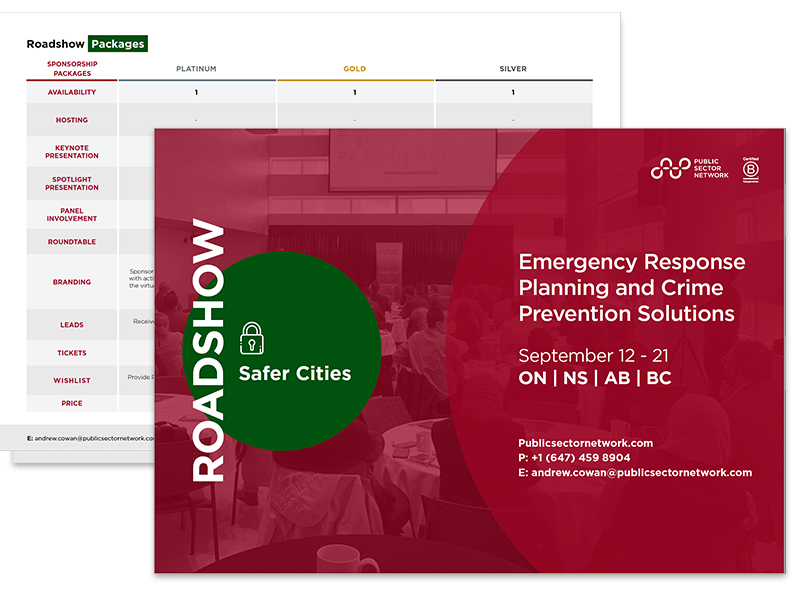This screenshot has width=803, height=592.
Task: Click the Certified B Corporation badge
Action: pos(750,168)
